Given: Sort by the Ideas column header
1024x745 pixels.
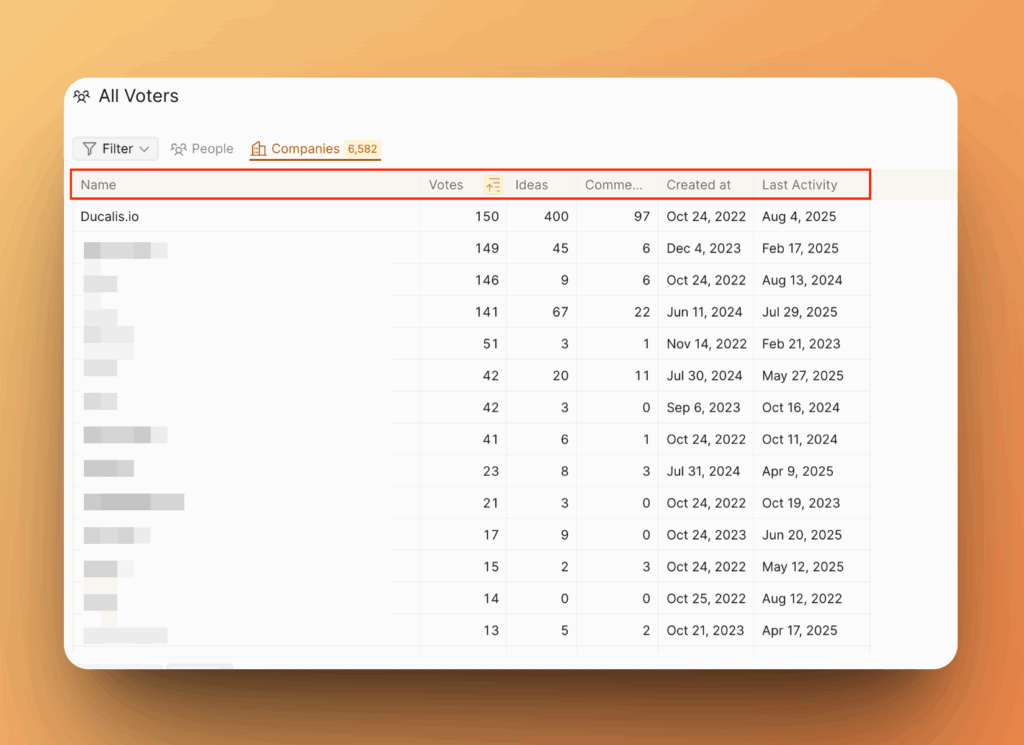Looking at the screenshot, I should (x=531, y=185).
